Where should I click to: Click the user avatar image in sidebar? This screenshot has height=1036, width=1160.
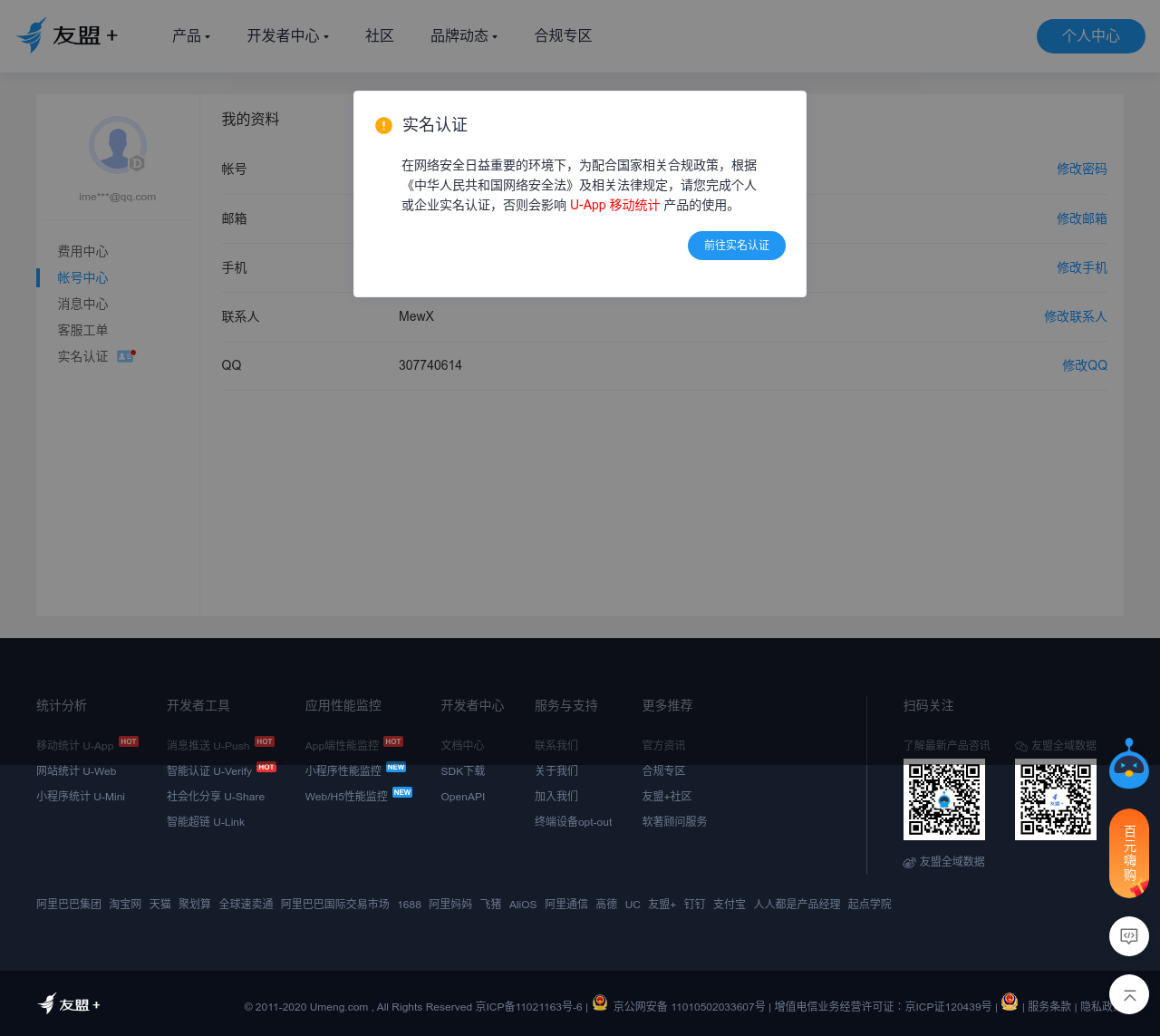point(118,145)
